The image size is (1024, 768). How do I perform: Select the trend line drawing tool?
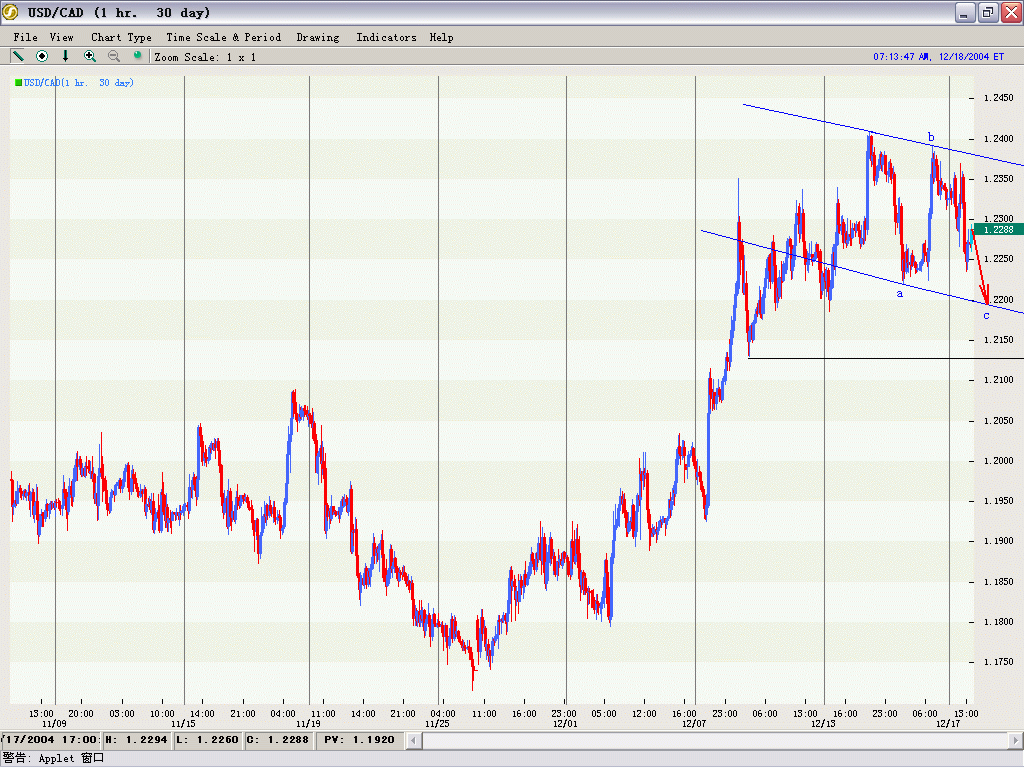click(x=18, y=56)
